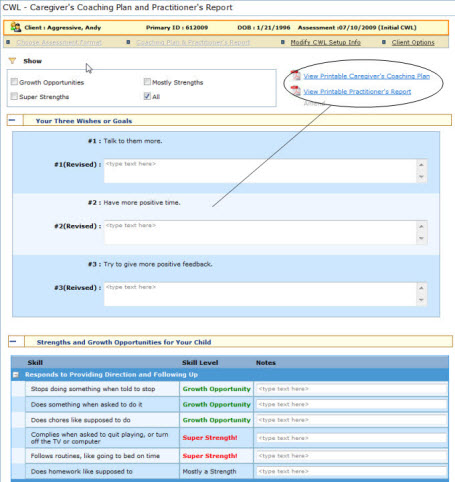Image resolution: width=455 pixels, height=482 pixels.
Task: Collapse Strengths and Growth Opportunities for Your Child
Action: point(13,341)
